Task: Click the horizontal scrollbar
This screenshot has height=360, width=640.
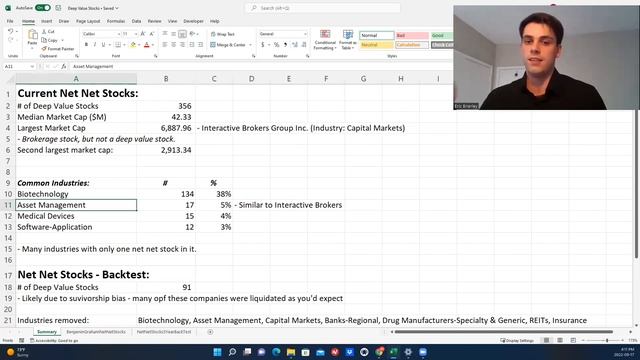Action: point(504,332)
